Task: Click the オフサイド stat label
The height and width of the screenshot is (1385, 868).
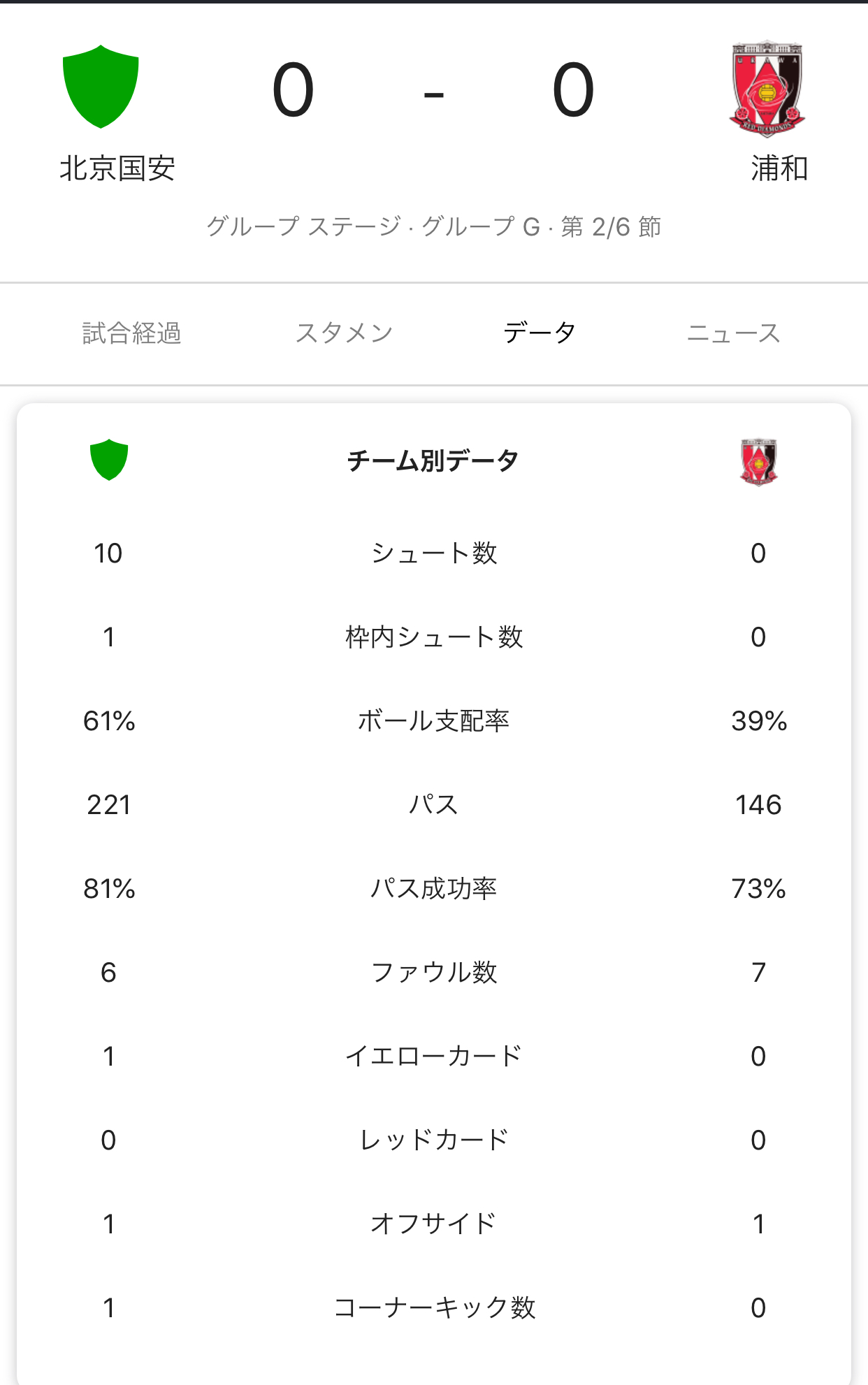Action: [433, 1224]
